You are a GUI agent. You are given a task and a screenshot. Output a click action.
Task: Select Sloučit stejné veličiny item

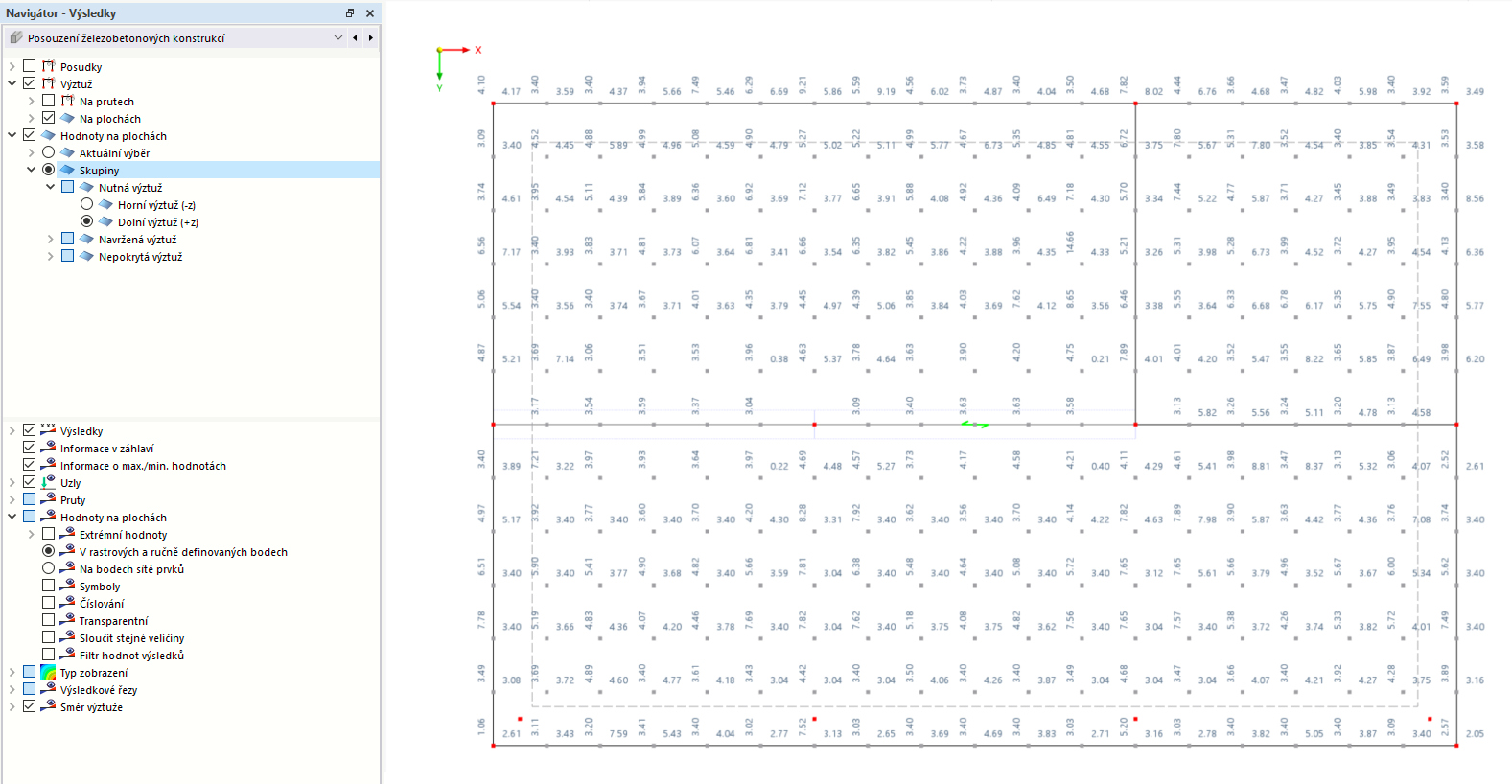(x=131, y=638)
